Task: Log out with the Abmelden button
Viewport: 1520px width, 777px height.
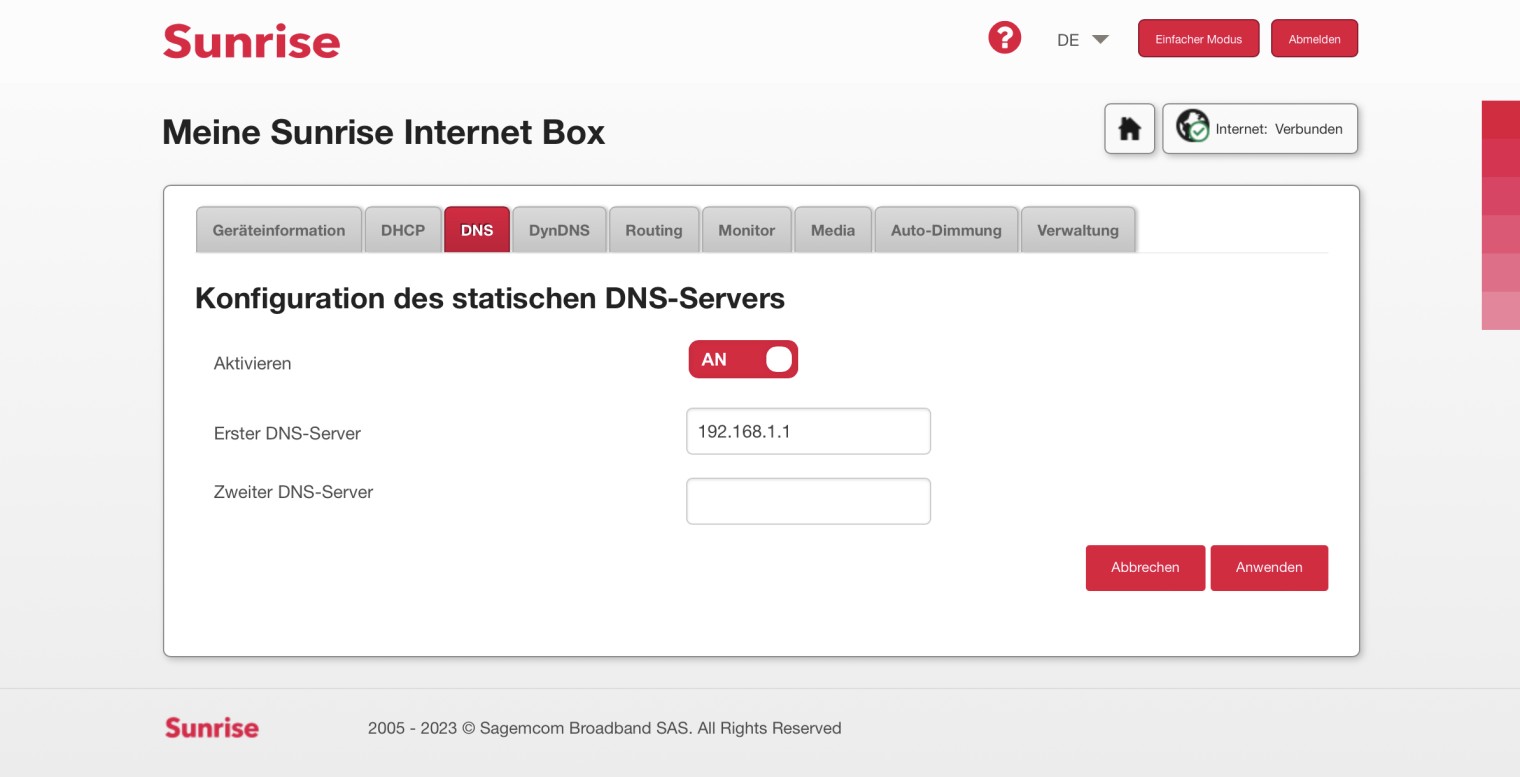Action: [1314, 39]
